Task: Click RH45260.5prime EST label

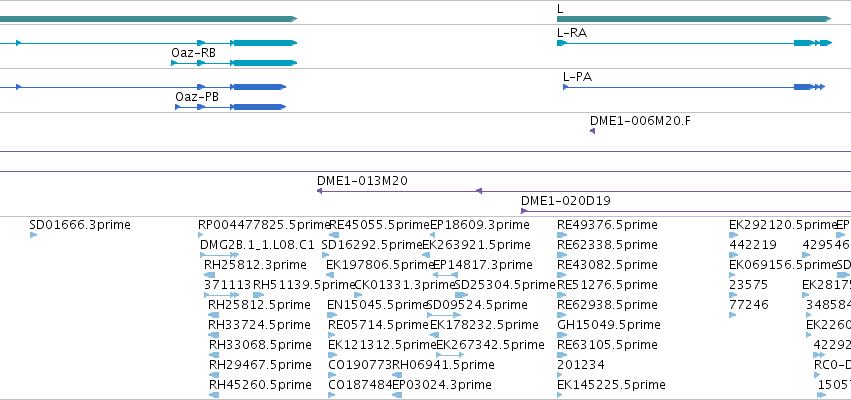Action: (x=261, y=385)
